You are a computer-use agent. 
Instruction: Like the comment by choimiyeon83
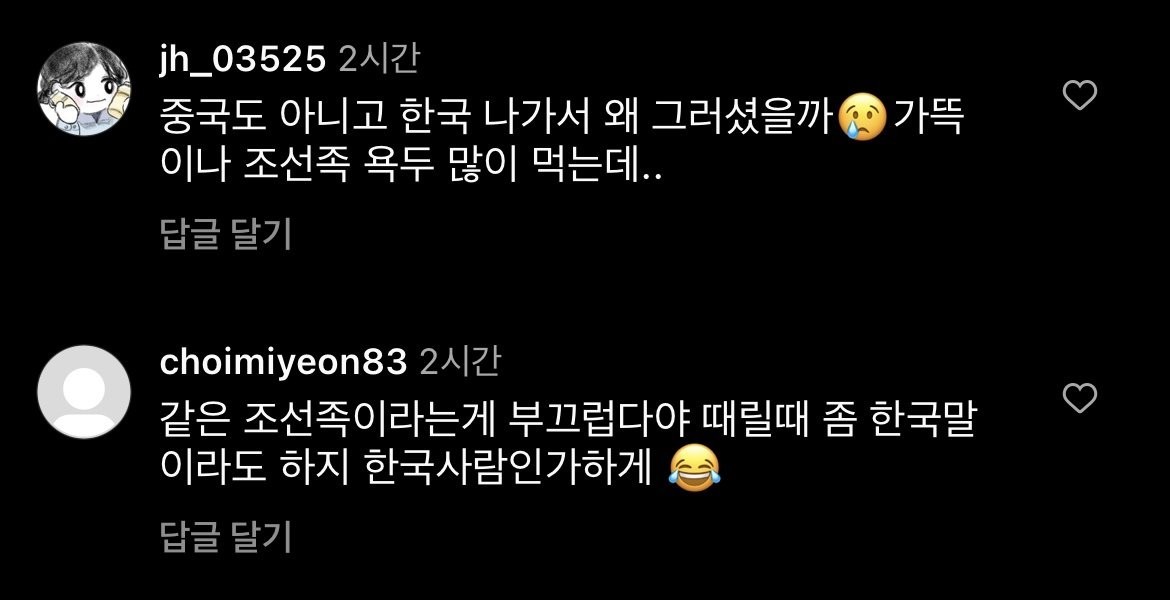tap(1079, 398)
